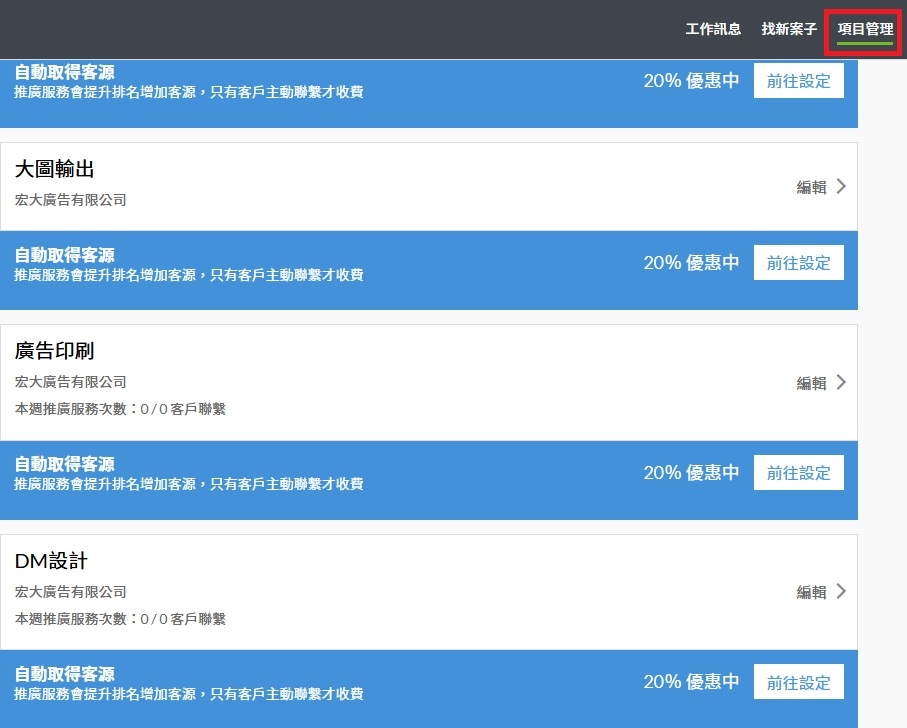Go to the 找新案子 tab
907x728 pixels.
click(x=789, y=29)
